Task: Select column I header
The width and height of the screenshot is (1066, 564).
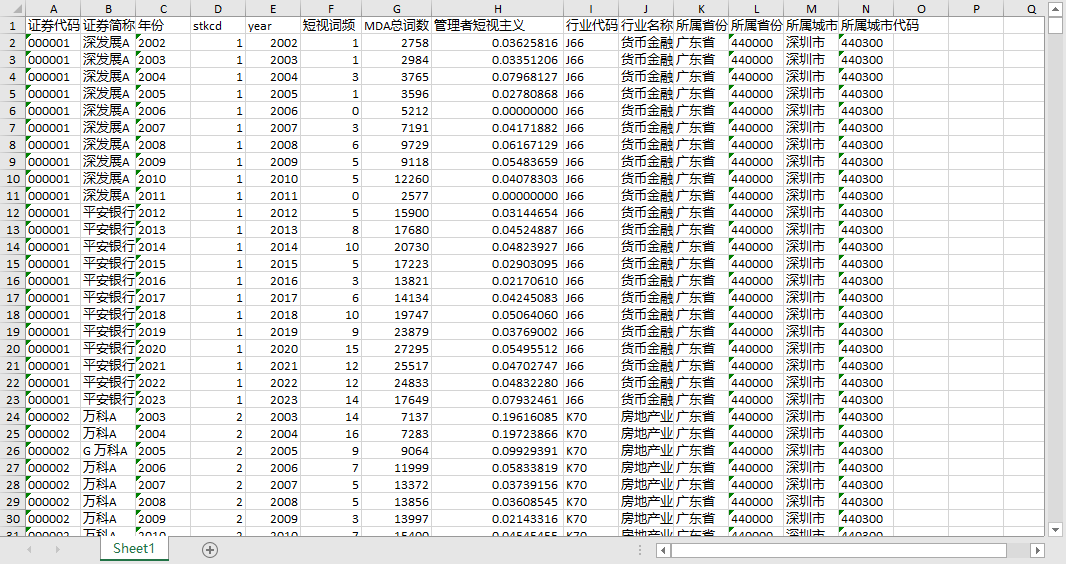Action: click(591, 9)
